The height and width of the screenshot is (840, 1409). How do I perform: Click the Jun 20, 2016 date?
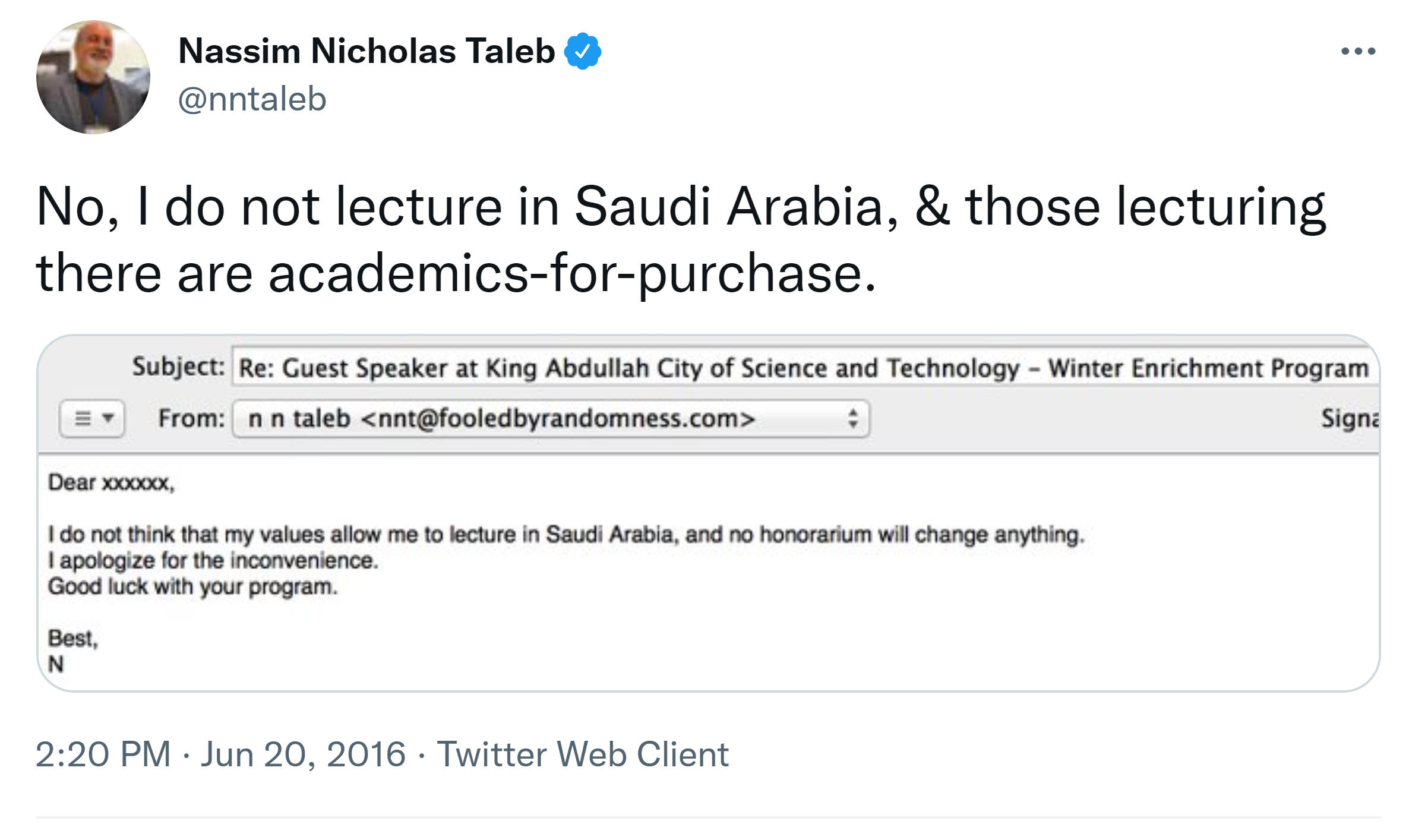pos(303,754)
